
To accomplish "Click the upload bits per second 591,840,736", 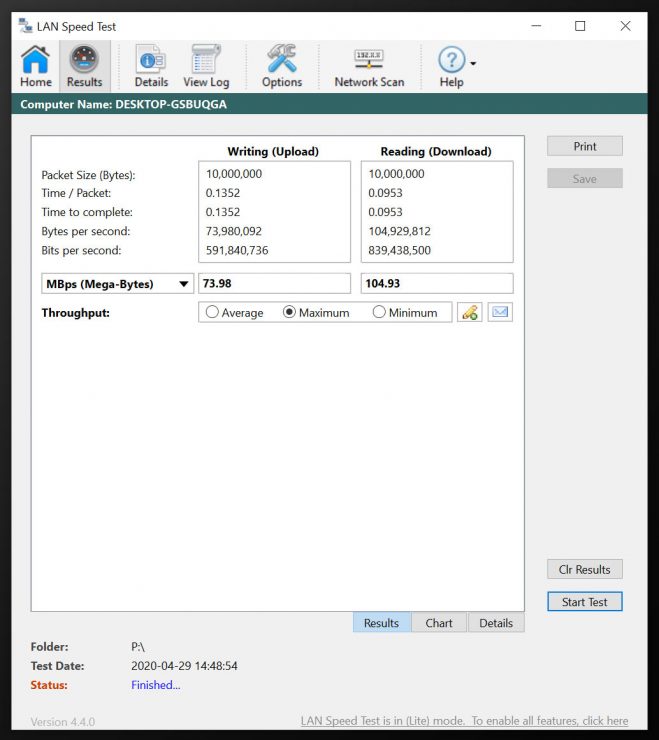I will 237,250.
